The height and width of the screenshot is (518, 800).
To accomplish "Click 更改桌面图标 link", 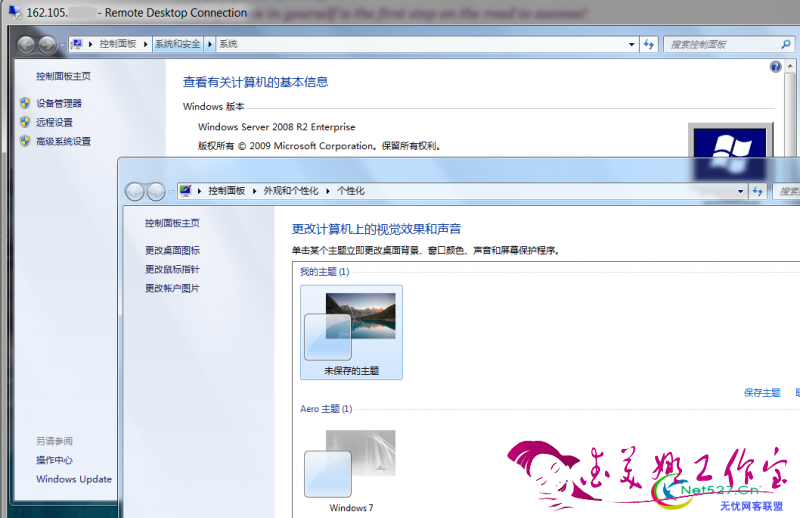I will (172, 251).
